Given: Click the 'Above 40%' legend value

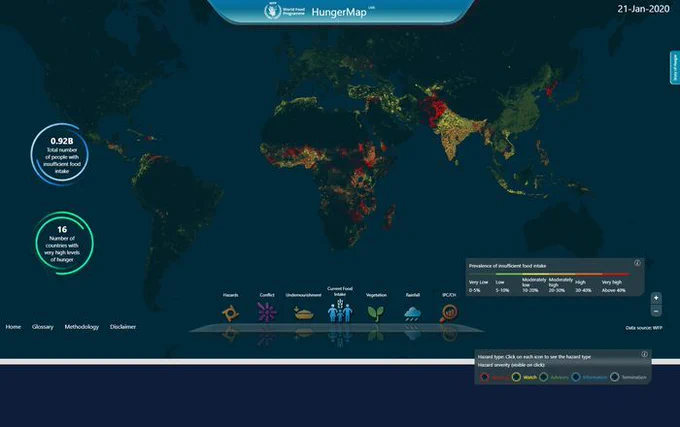Looking at the screenshot, I should (613, 290).
